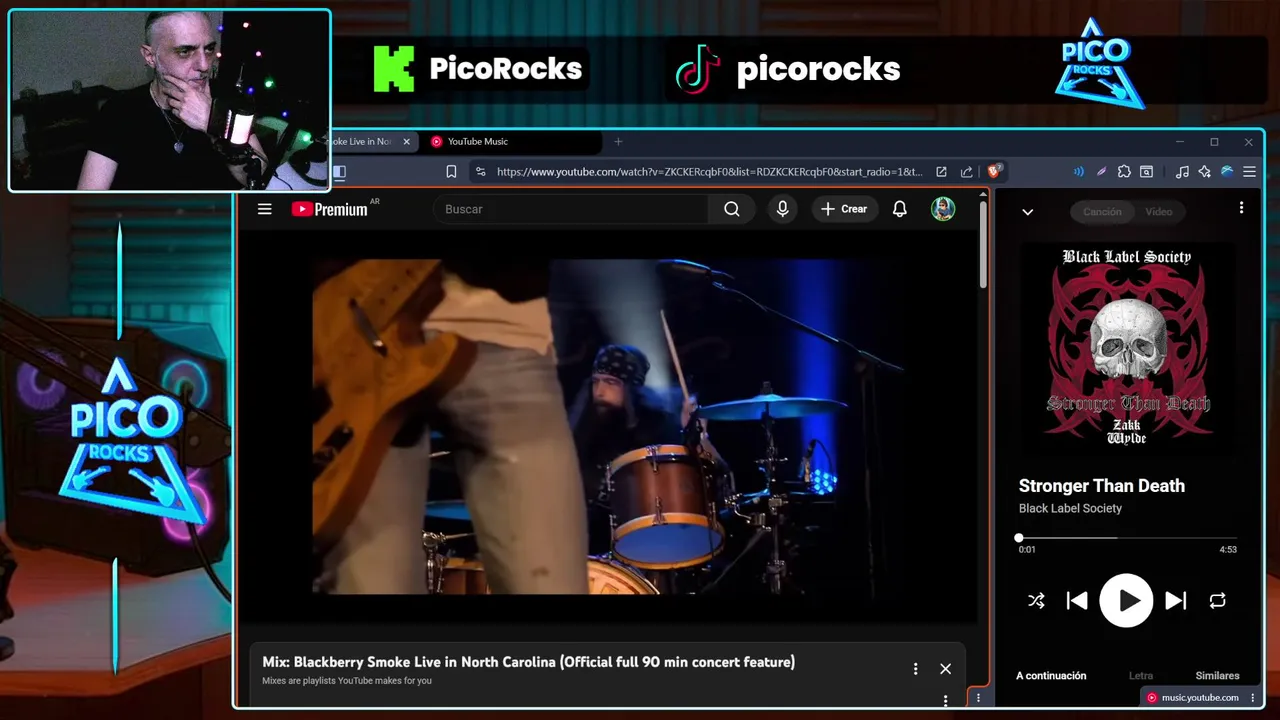The image size is (1280, 720).
Task: Toggle the sidebar panel button in the toolbar
Action: click(339, 172)
